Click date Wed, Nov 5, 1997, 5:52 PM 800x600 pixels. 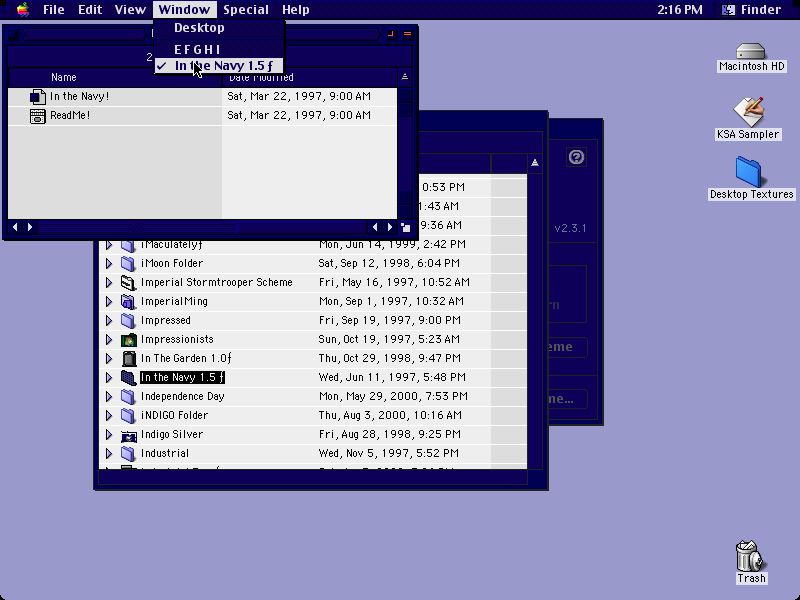[389, 453]
